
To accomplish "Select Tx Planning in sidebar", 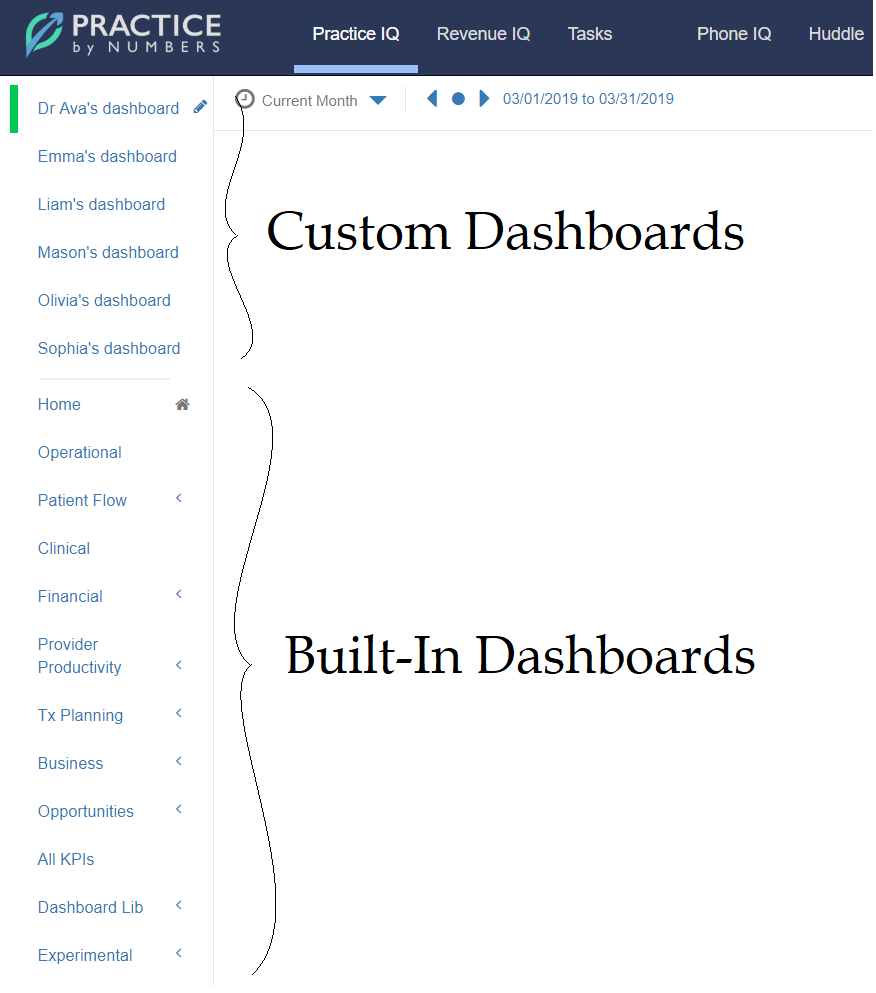I will tap(80, 717).
